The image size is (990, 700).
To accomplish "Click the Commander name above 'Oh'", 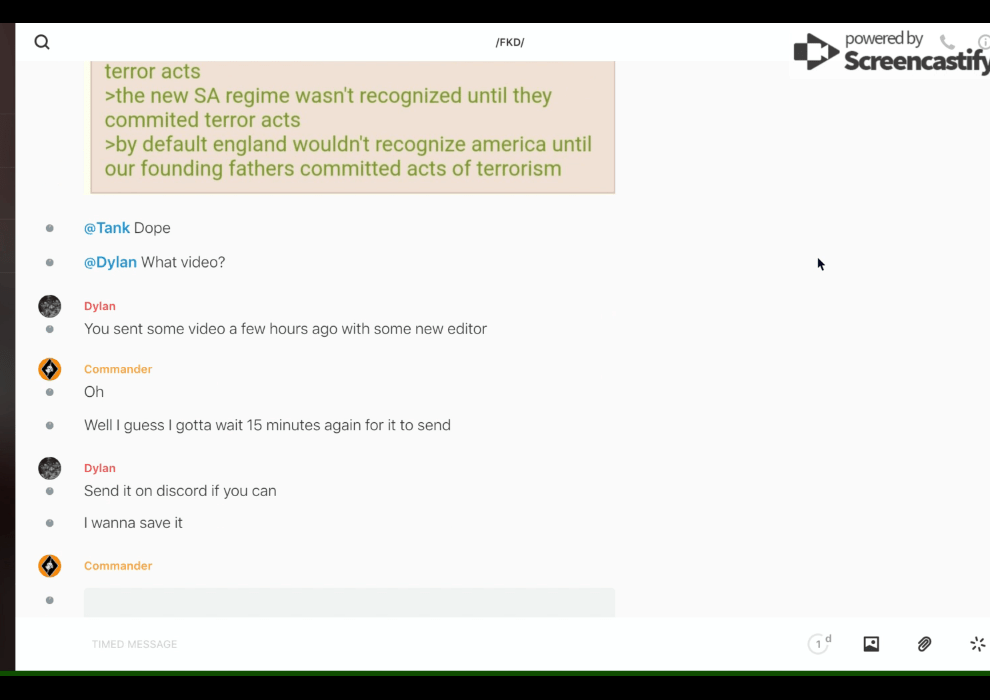I will [x=118, y=369].
